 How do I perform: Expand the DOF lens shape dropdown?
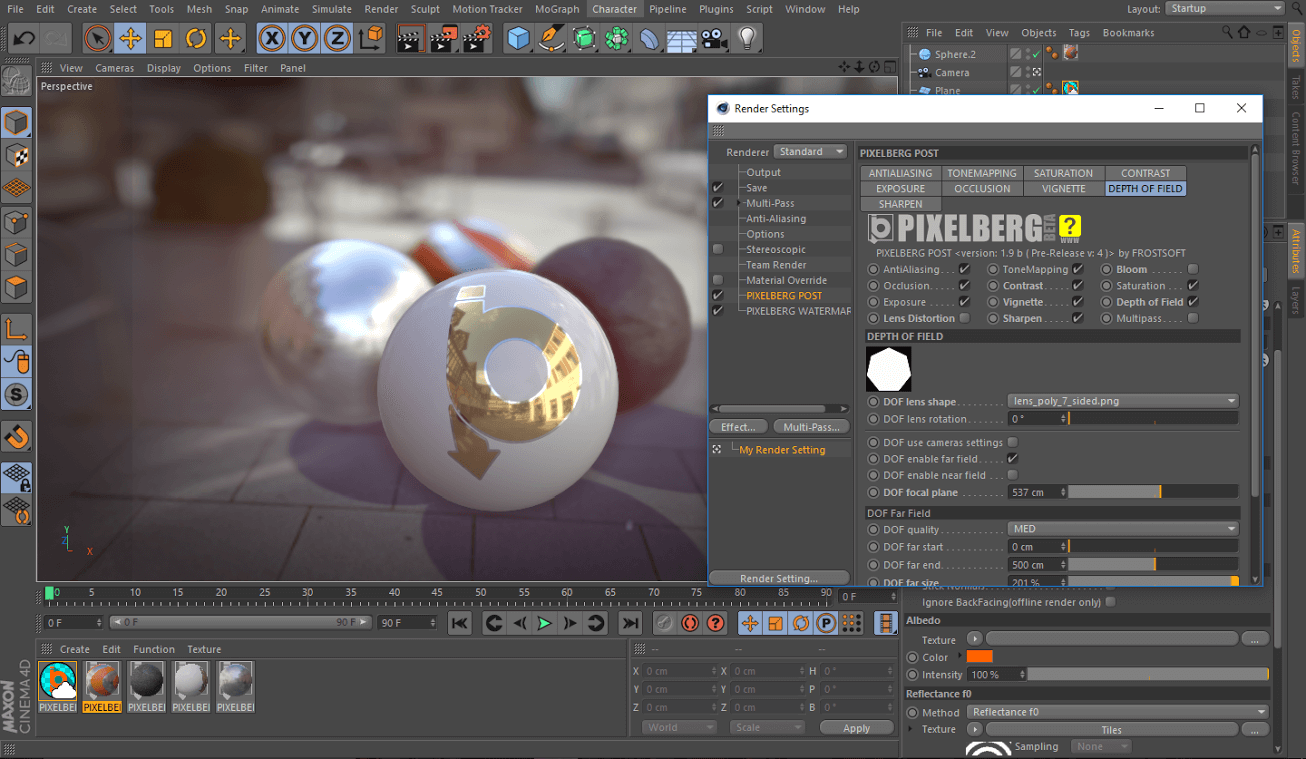point(1123,401)
